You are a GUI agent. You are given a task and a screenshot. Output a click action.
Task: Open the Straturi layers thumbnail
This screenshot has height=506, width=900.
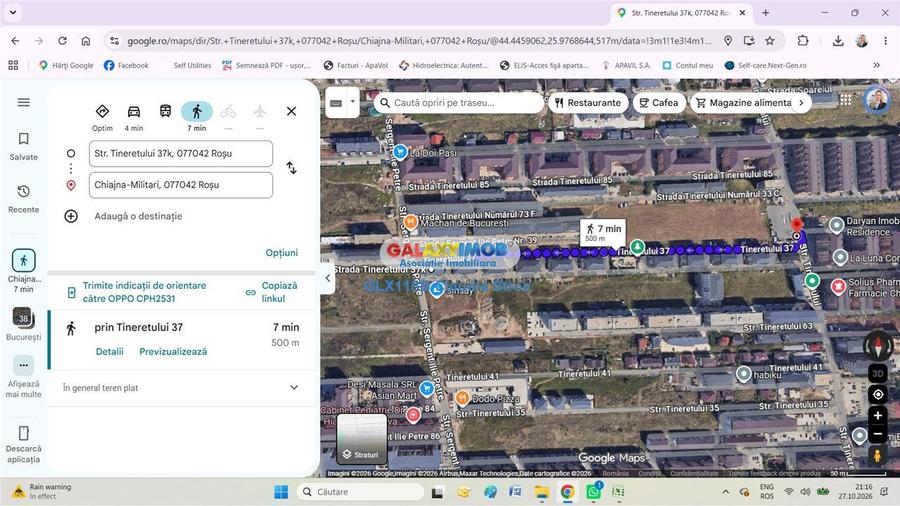coord(362,439)
